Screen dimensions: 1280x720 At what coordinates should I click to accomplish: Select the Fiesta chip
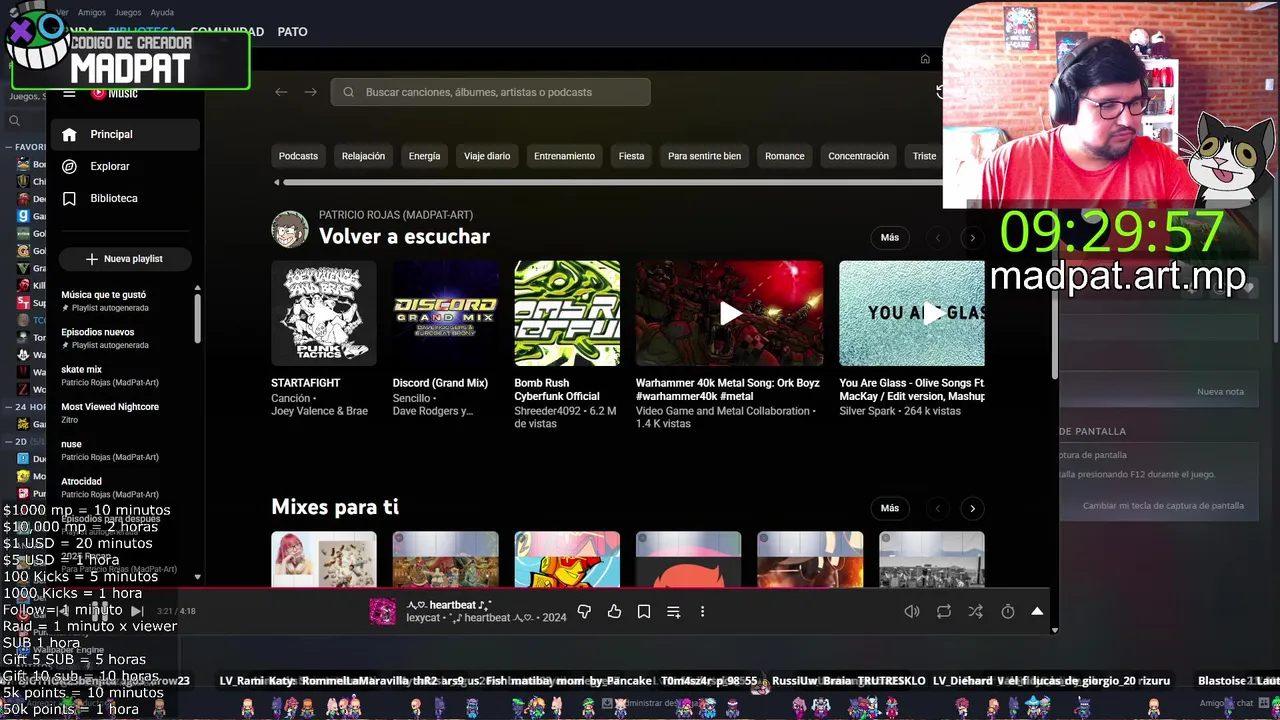631,156
